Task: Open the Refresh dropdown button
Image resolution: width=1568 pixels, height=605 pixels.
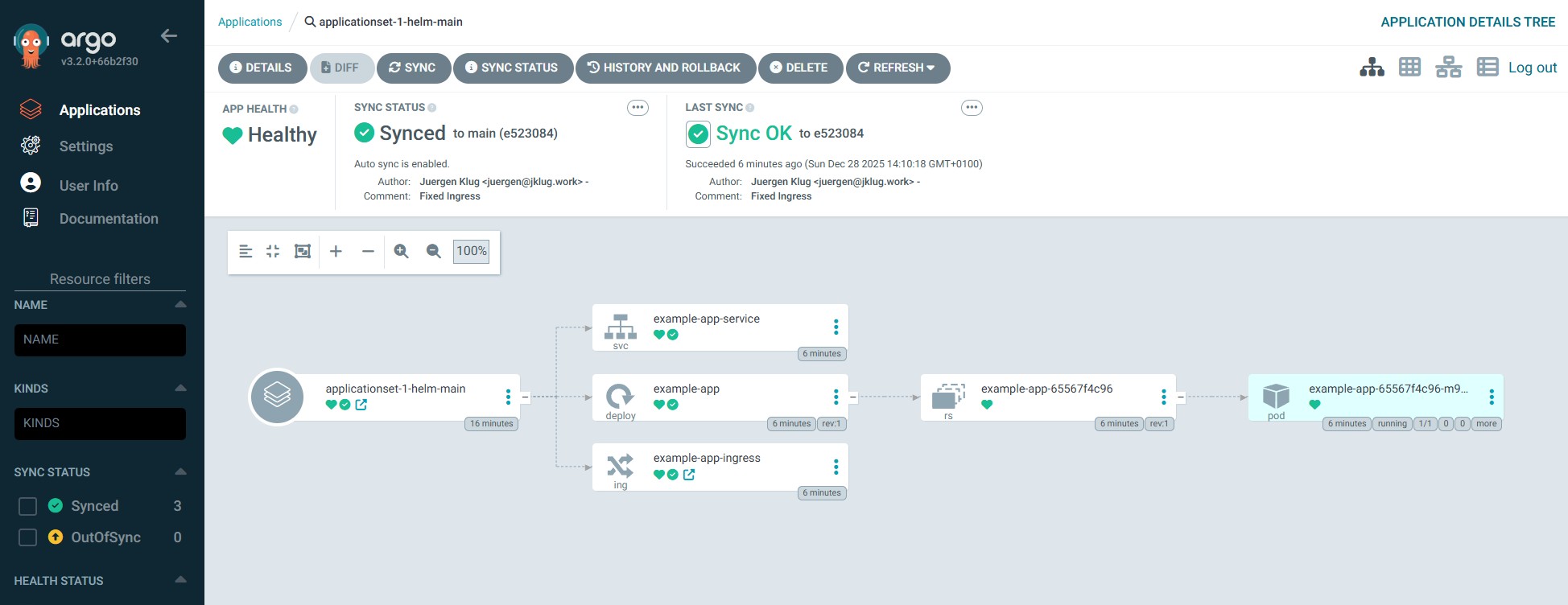Action: click(x=897, y=68)
